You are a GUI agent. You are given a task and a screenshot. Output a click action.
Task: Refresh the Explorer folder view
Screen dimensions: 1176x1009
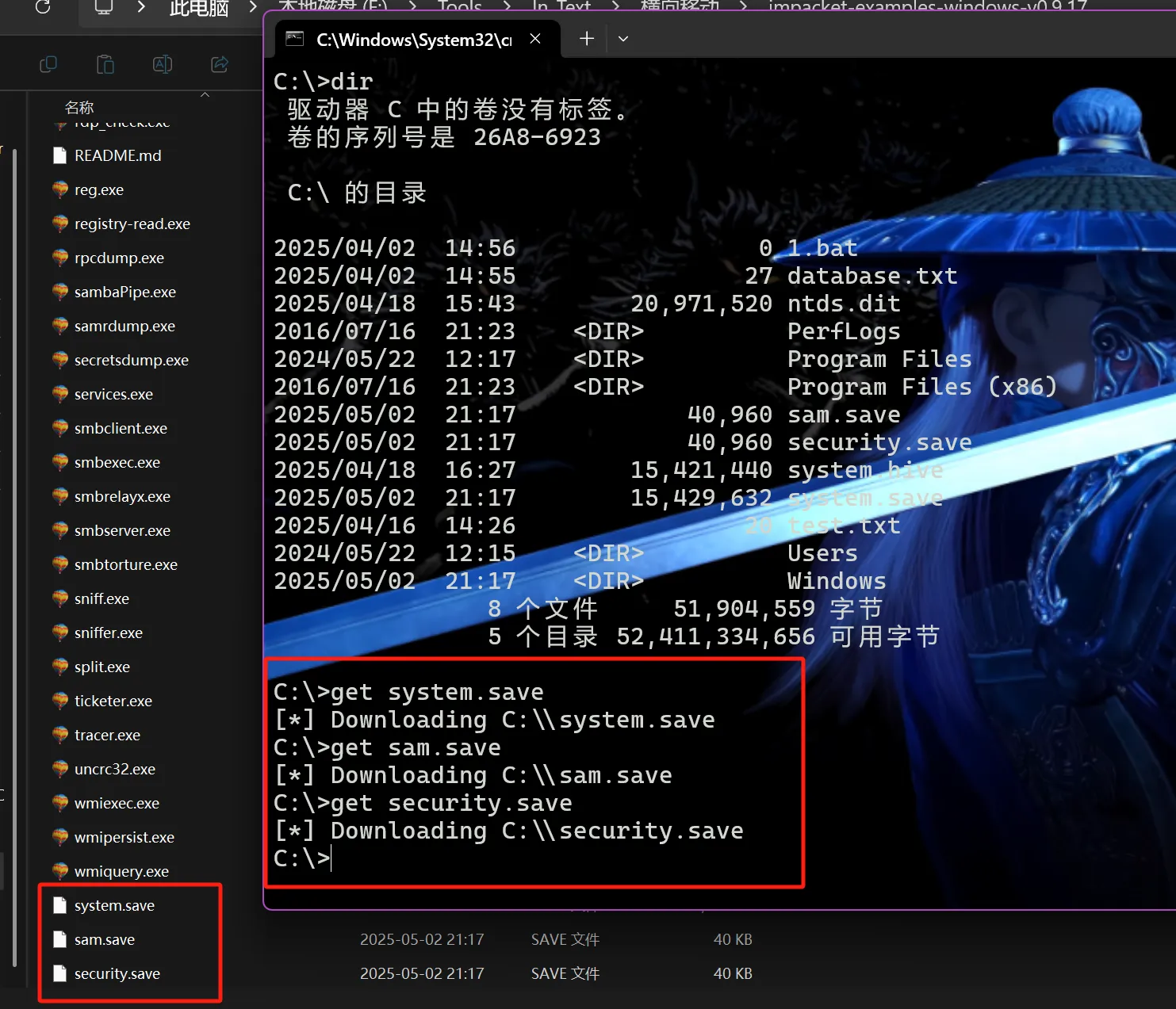pyautogui.click(x=43, y=7)
